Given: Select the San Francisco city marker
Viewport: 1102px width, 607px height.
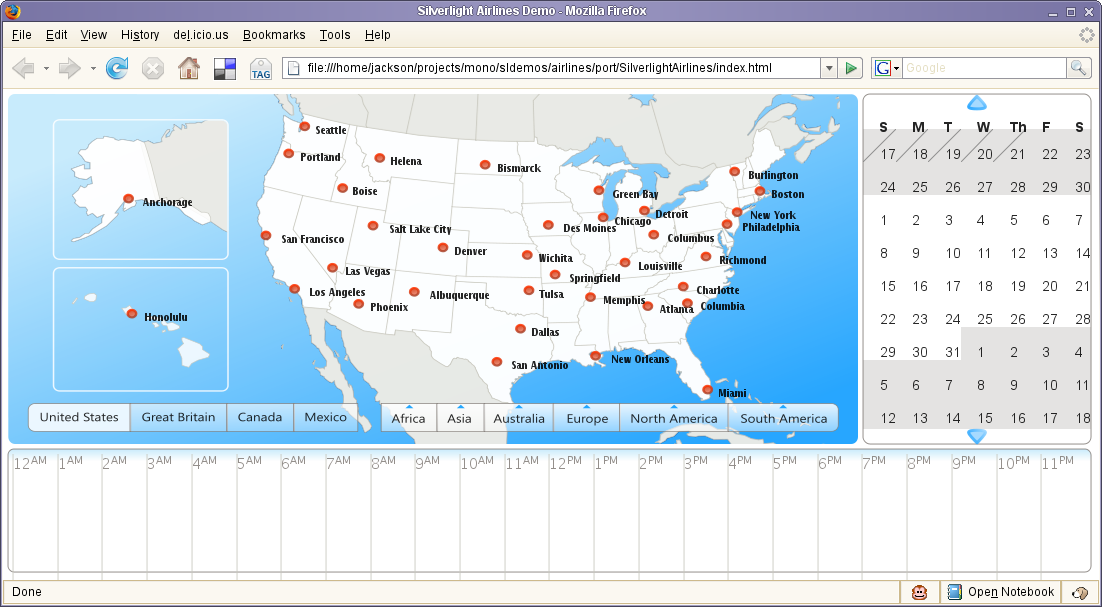Looking at the screenshot, I should point(266,235).
